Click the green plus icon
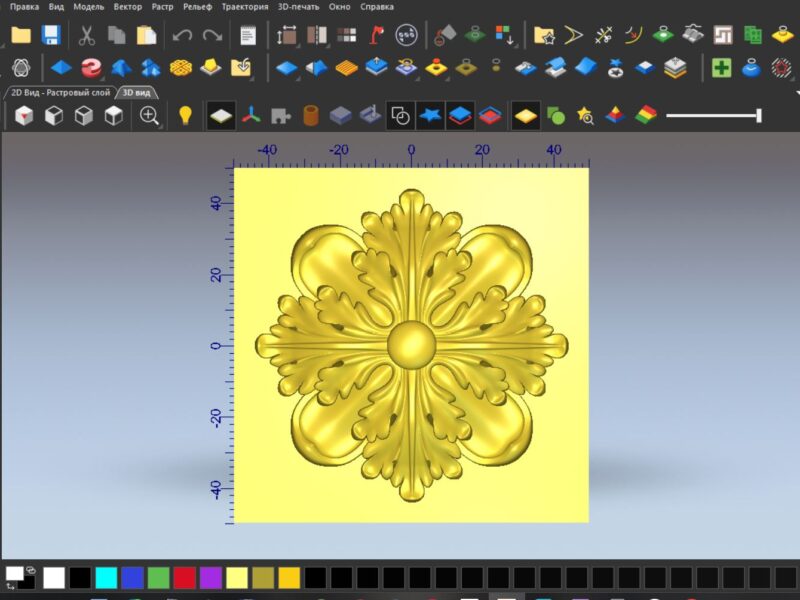Screen dimensions: 800x600 pos(721,67)
